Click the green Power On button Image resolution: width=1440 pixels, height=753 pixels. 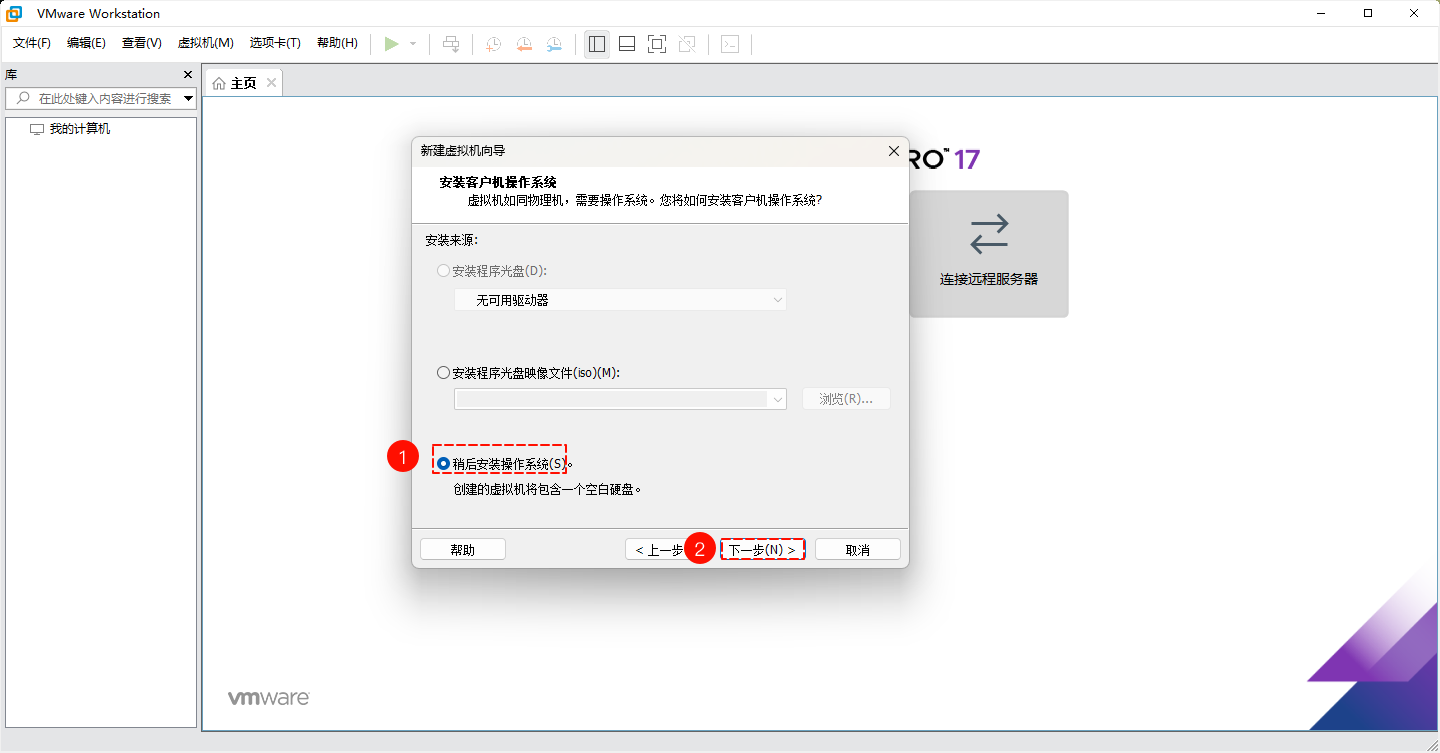pos(393,43)
